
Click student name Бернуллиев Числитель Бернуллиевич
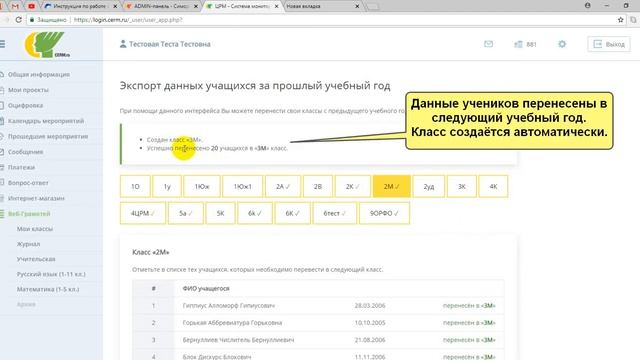[x=238, y=340]
